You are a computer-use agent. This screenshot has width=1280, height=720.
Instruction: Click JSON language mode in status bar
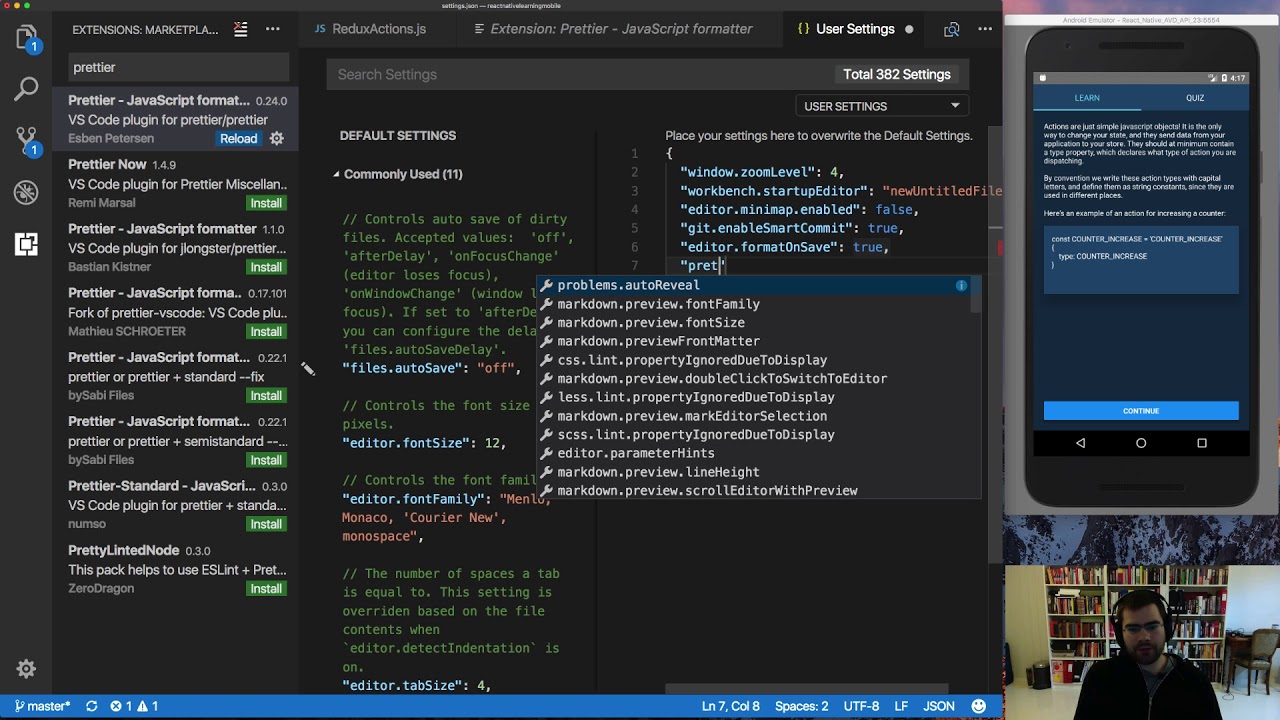(939, 706)
